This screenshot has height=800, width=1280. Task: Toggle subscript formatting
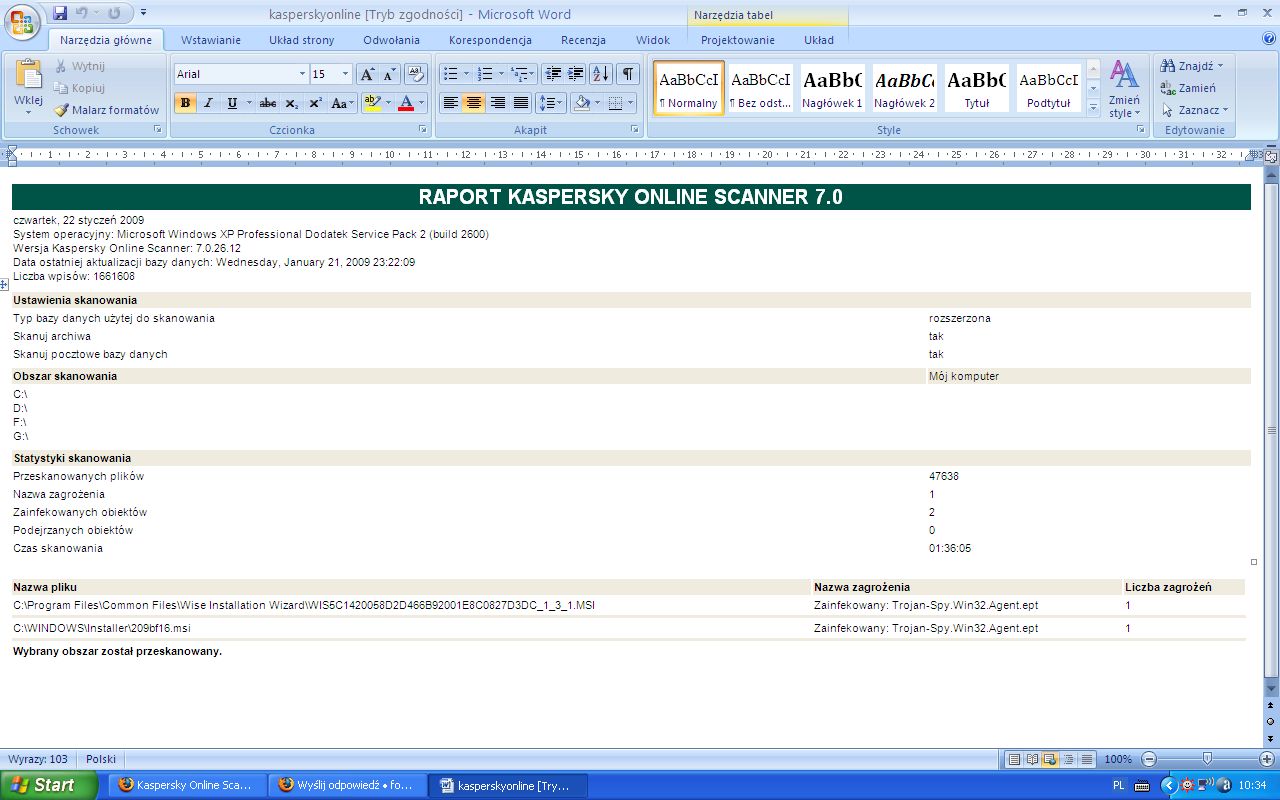[x=291, y=102]
